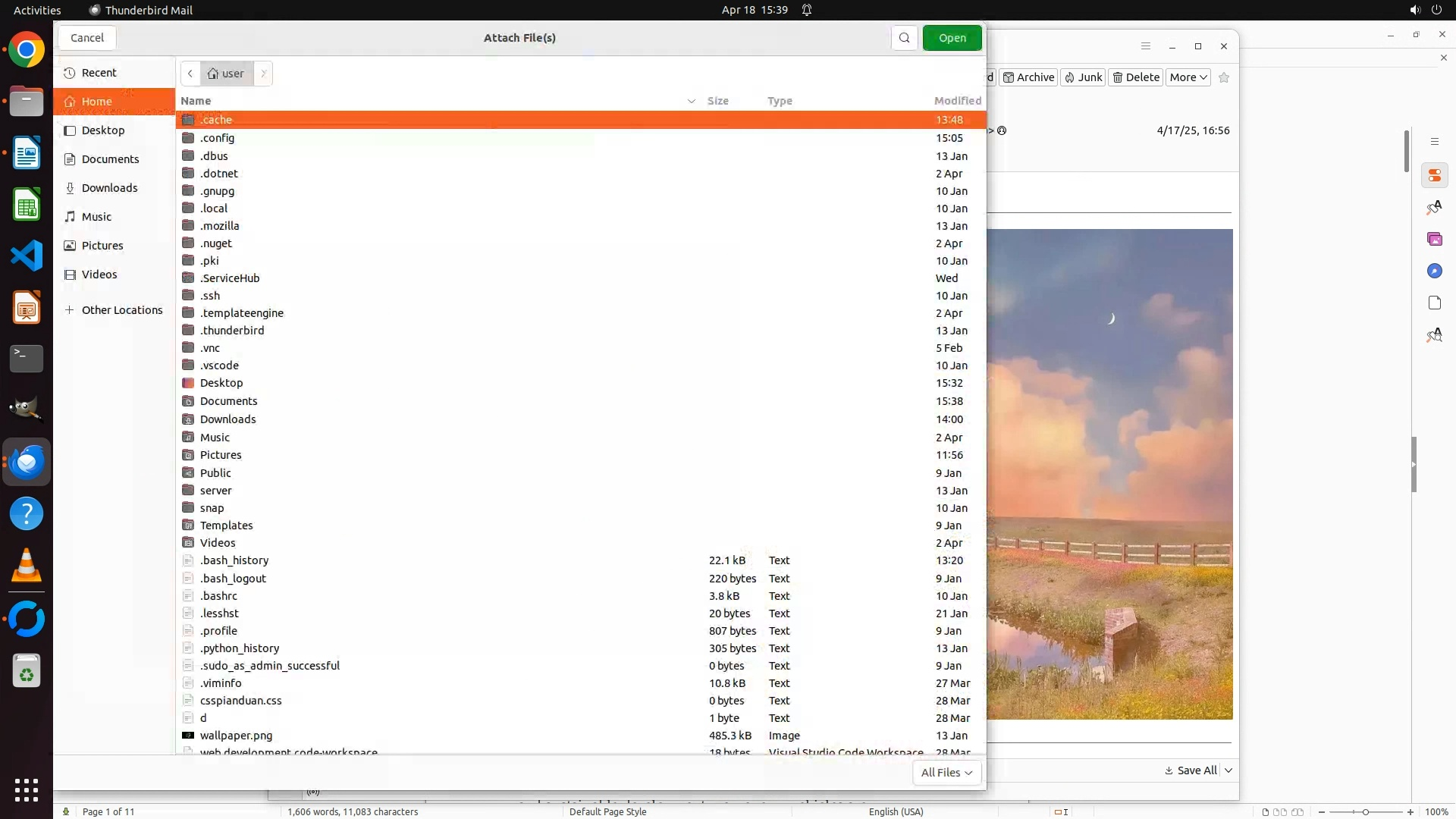Sort files by Modified column
Image resolution: width=1456 pixels, height=819 pixels.
tap(957, 101)
